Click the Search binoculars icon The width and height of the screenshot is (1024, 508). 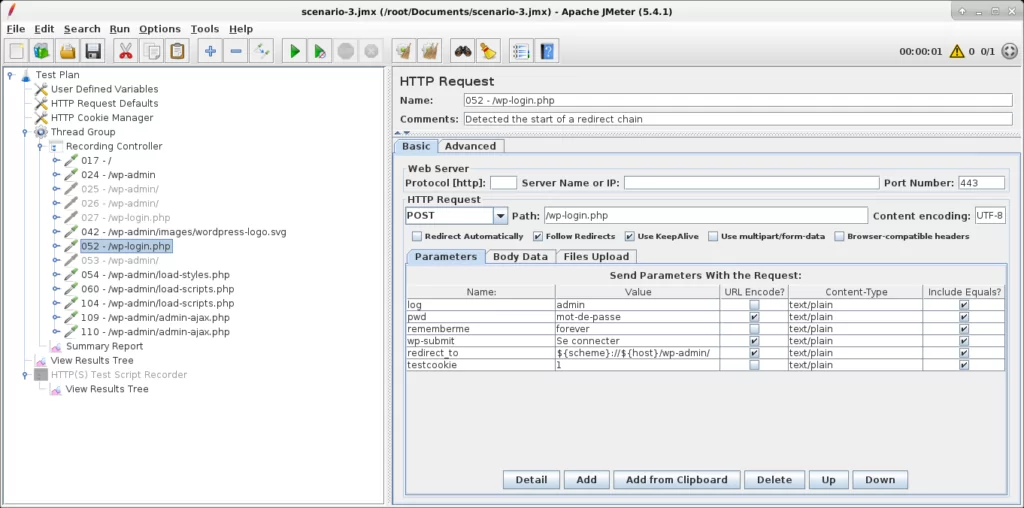point(462,51)
